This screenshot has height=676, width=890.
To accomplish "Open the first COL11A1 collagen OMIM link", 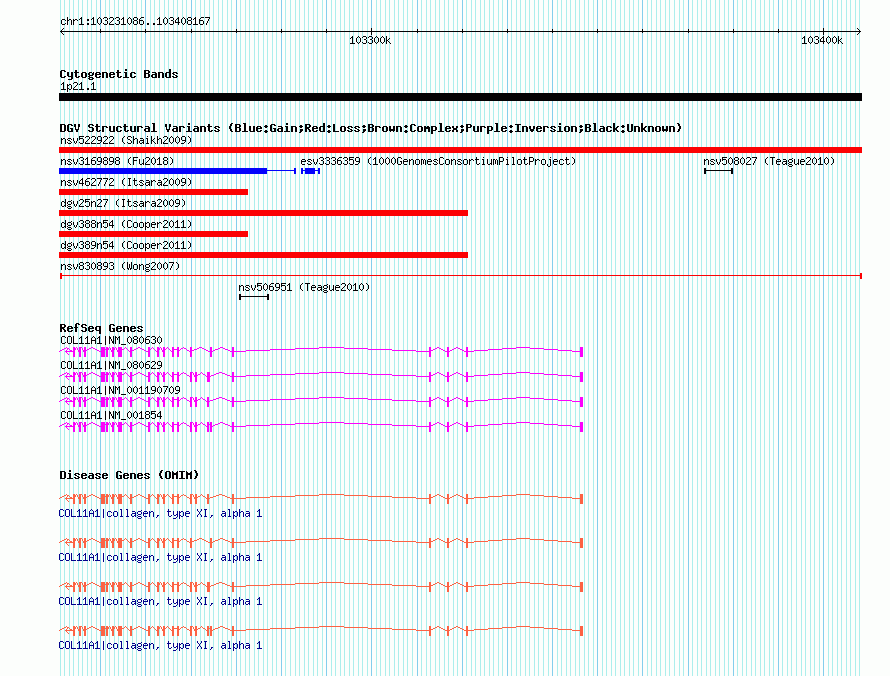I will pyautogui.click(x=160, y=514).
